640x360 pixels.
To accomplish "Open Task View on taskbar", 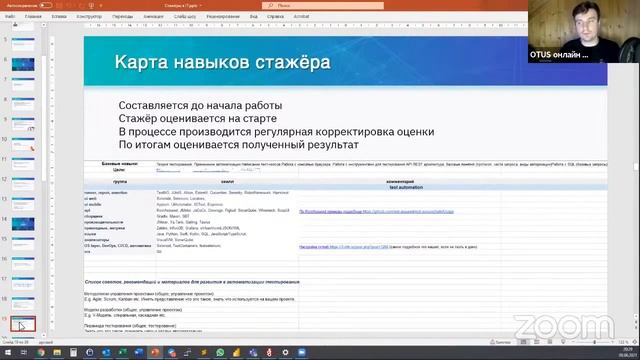I will 24,353.
